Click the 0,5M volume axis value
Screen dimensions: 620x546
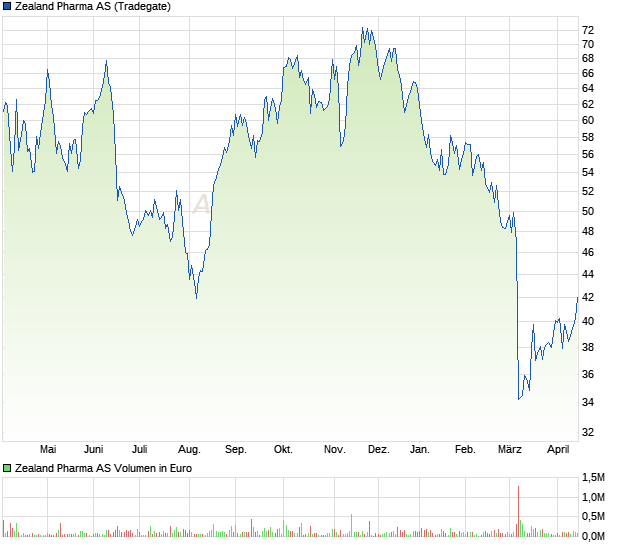[x=593, y=516]
